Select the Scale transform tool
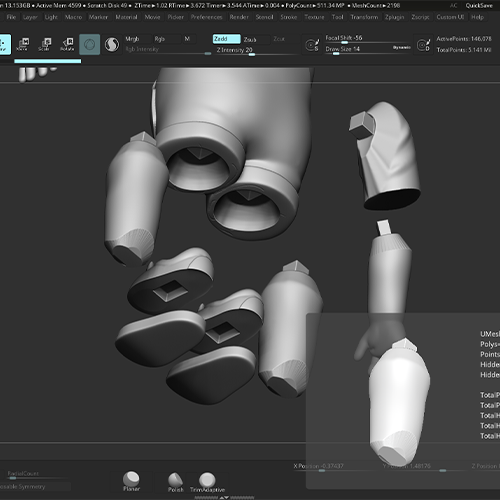The height and width of the screenshot is (500, 500). coord(45,44)
